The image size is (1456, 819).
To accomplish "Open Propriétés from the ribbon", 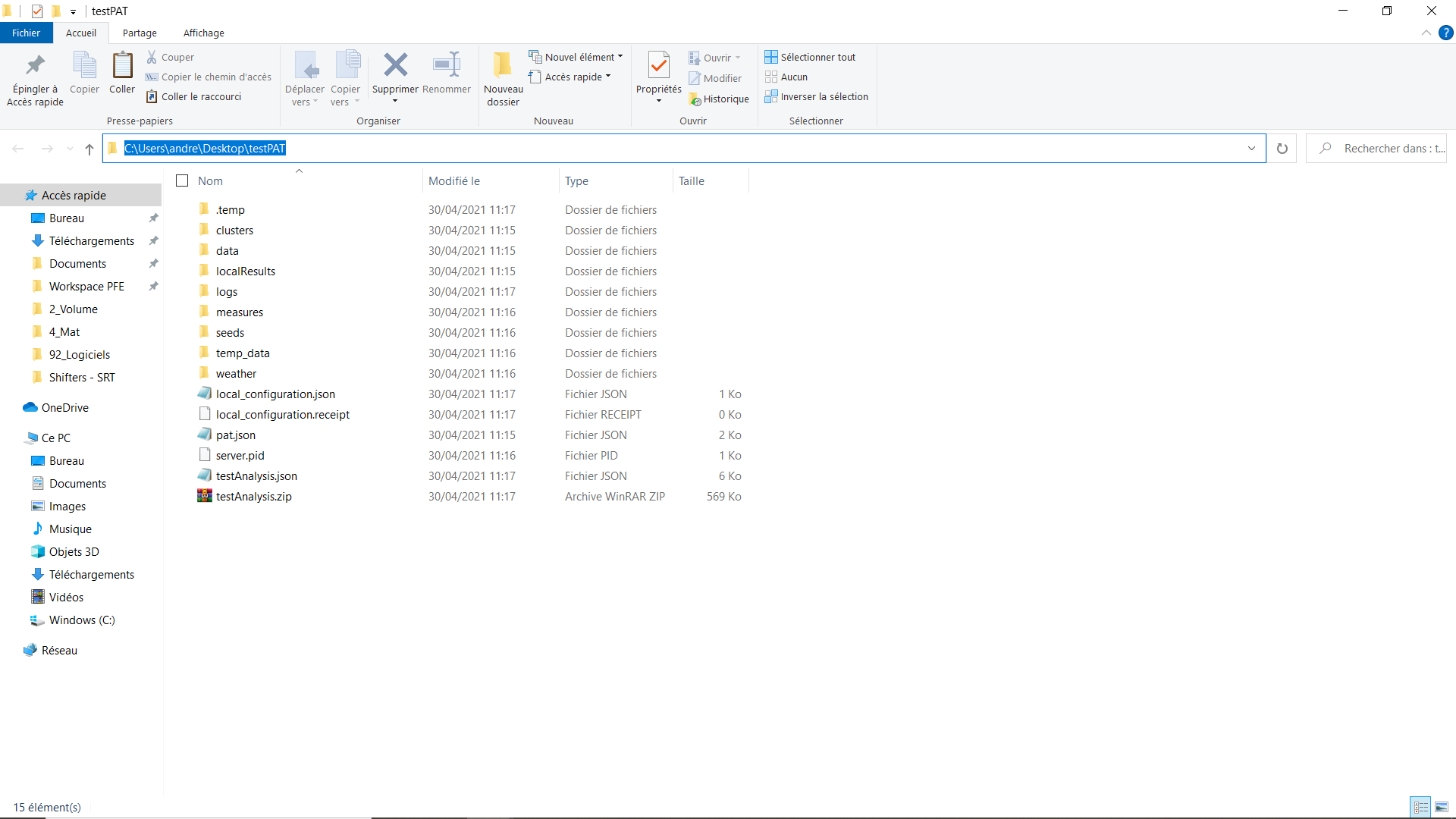I will [x=658, y=66].
